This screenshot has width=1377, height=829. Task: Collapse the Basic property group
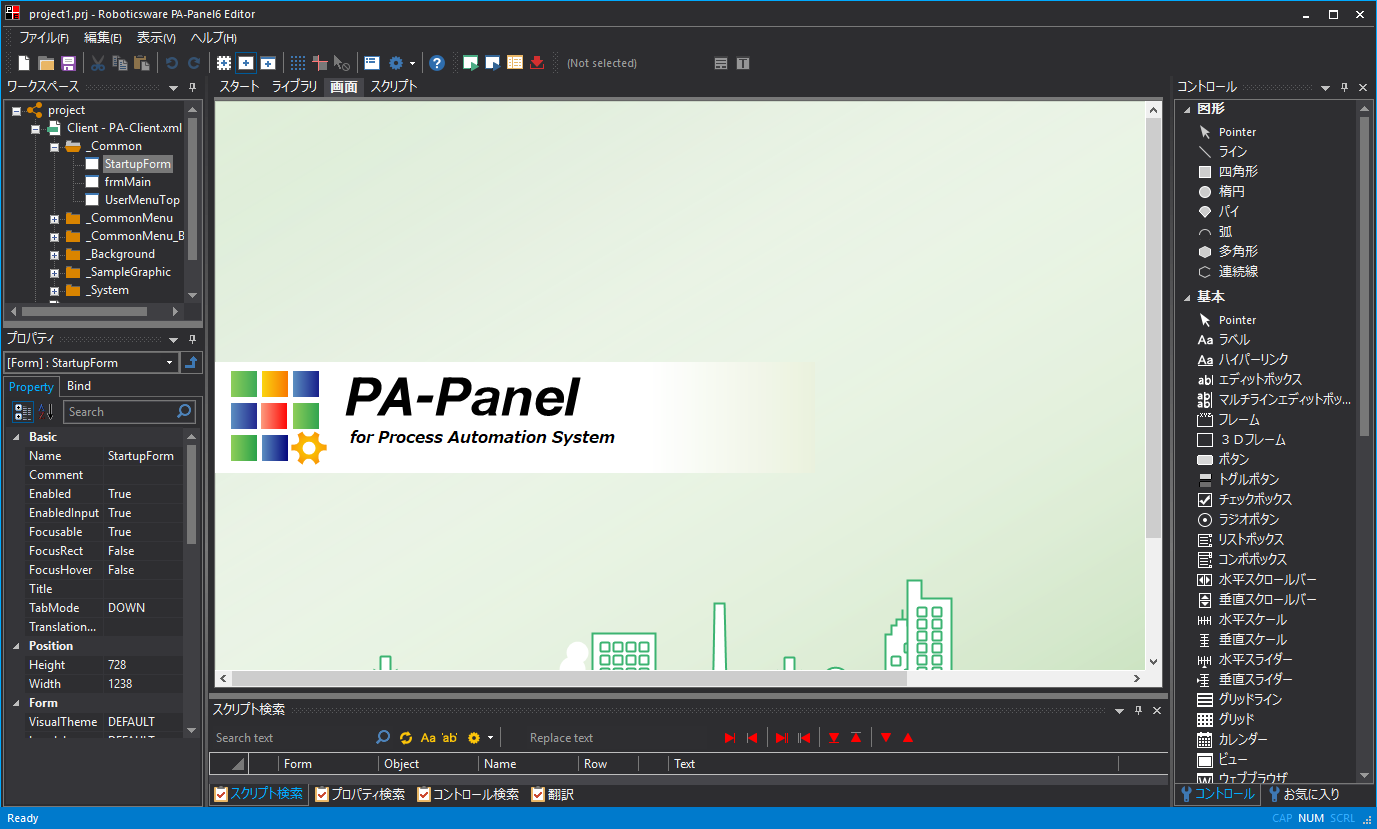[16, 437]
